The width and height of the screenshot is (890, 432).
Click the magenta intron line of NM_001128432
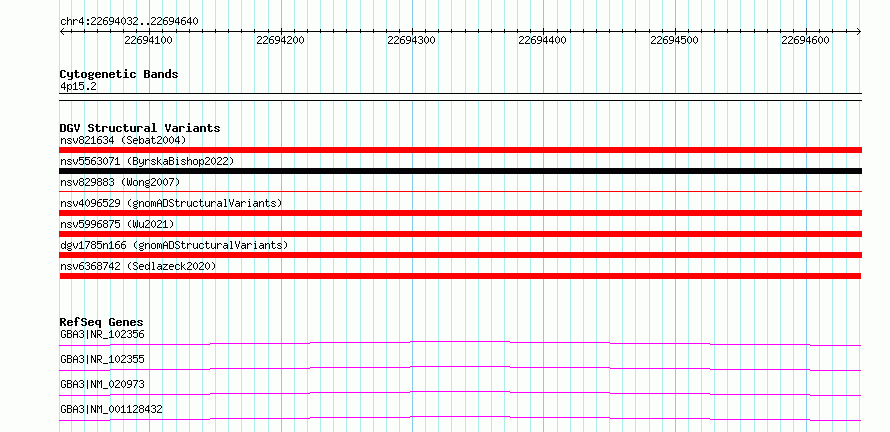click(461, 417)
